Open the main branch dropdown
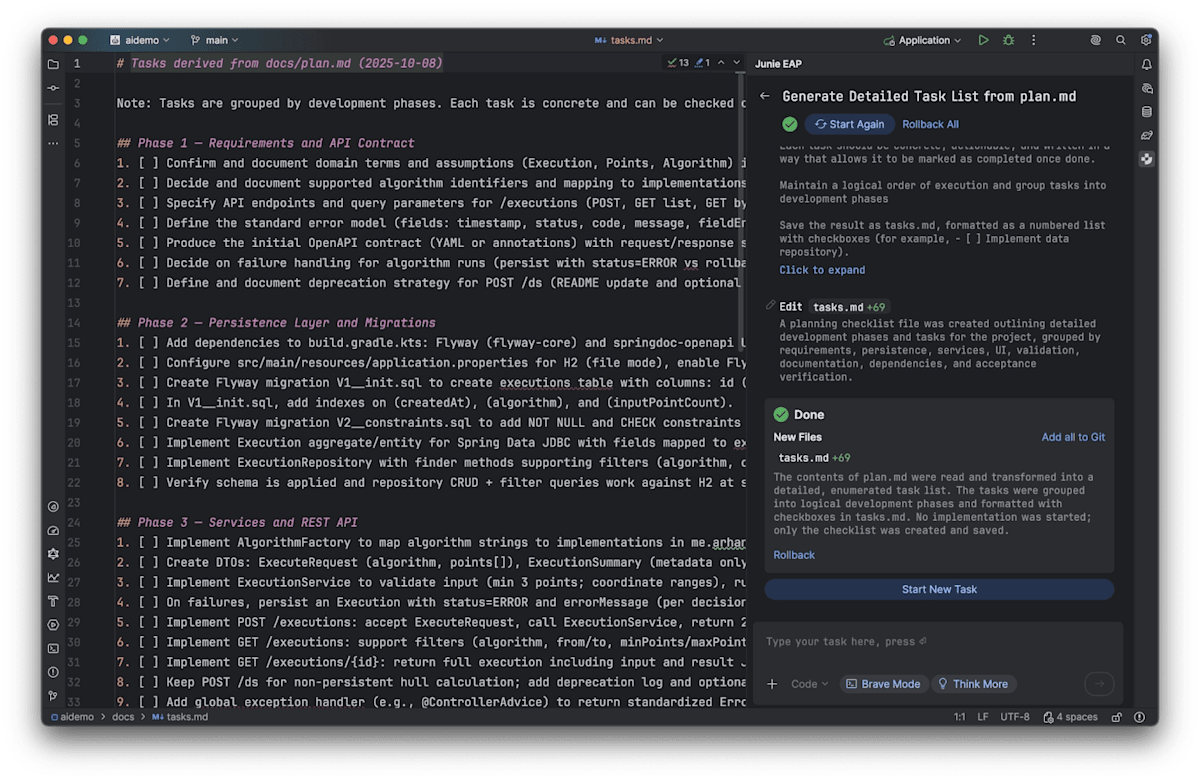 [x=214, y=40]
